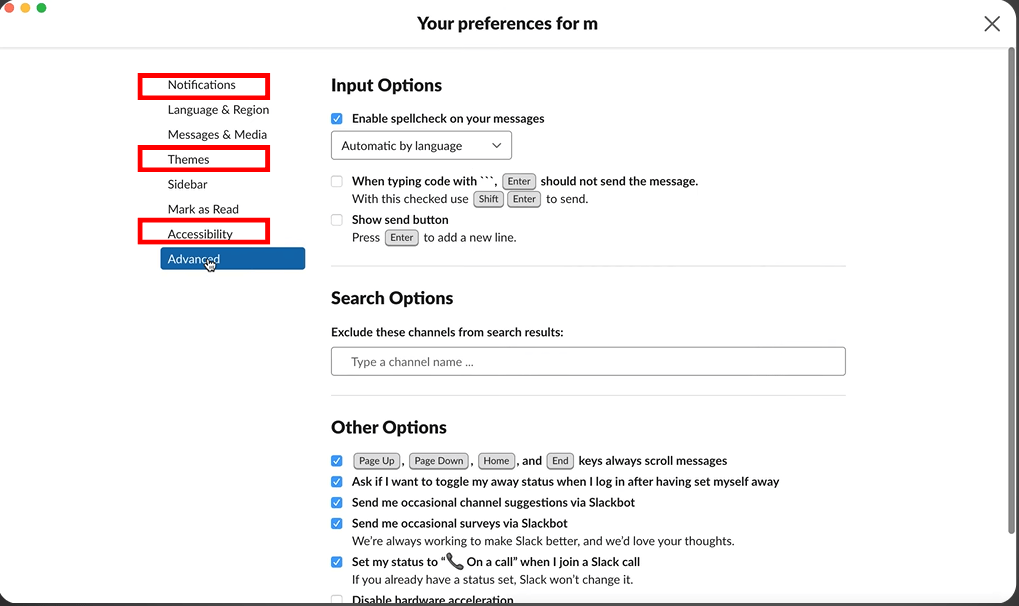Go to Messages & Media preferences
The height and width of the screenshot is (606, 1019).
point(217,135)
